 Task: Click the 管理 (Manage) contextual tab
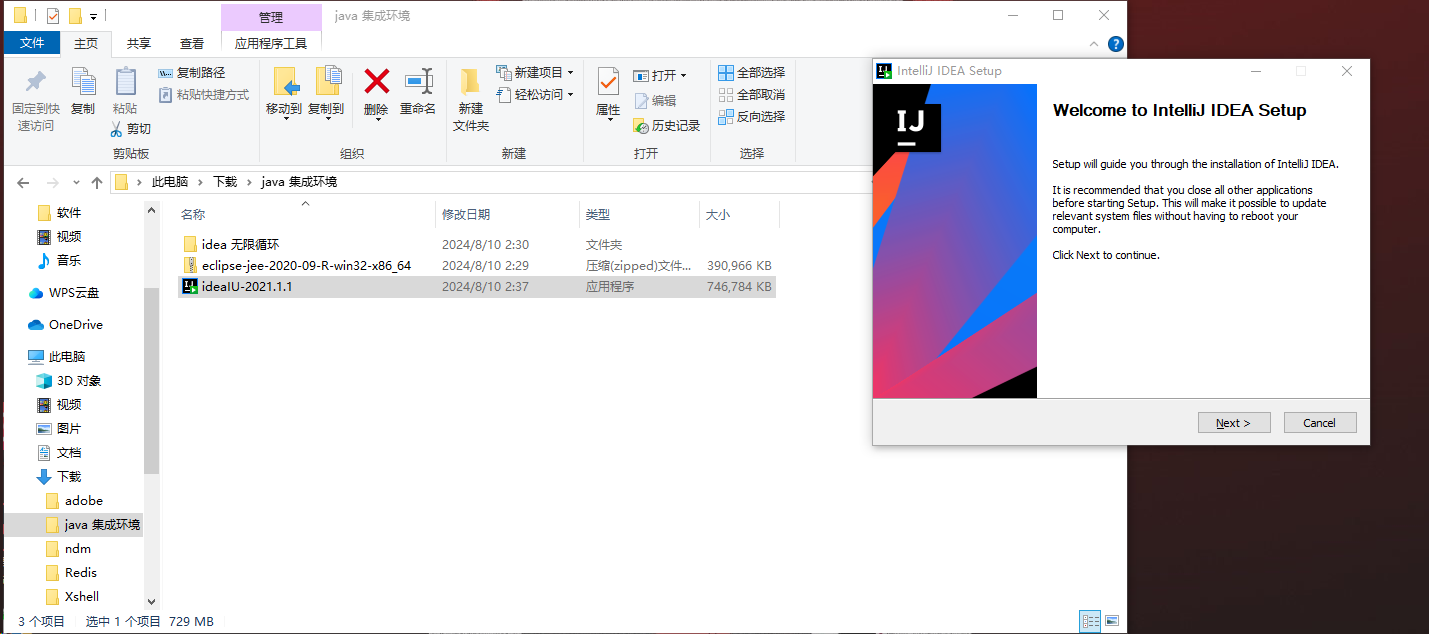[271, 17]
